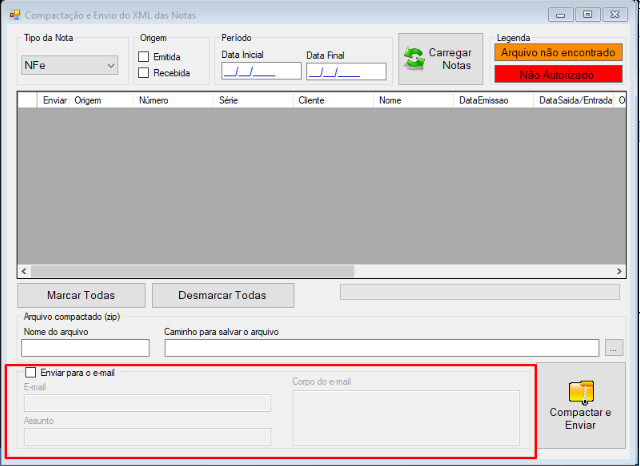Click the window title bar app icon
The image size is (640, 466).
click(15, 15)
